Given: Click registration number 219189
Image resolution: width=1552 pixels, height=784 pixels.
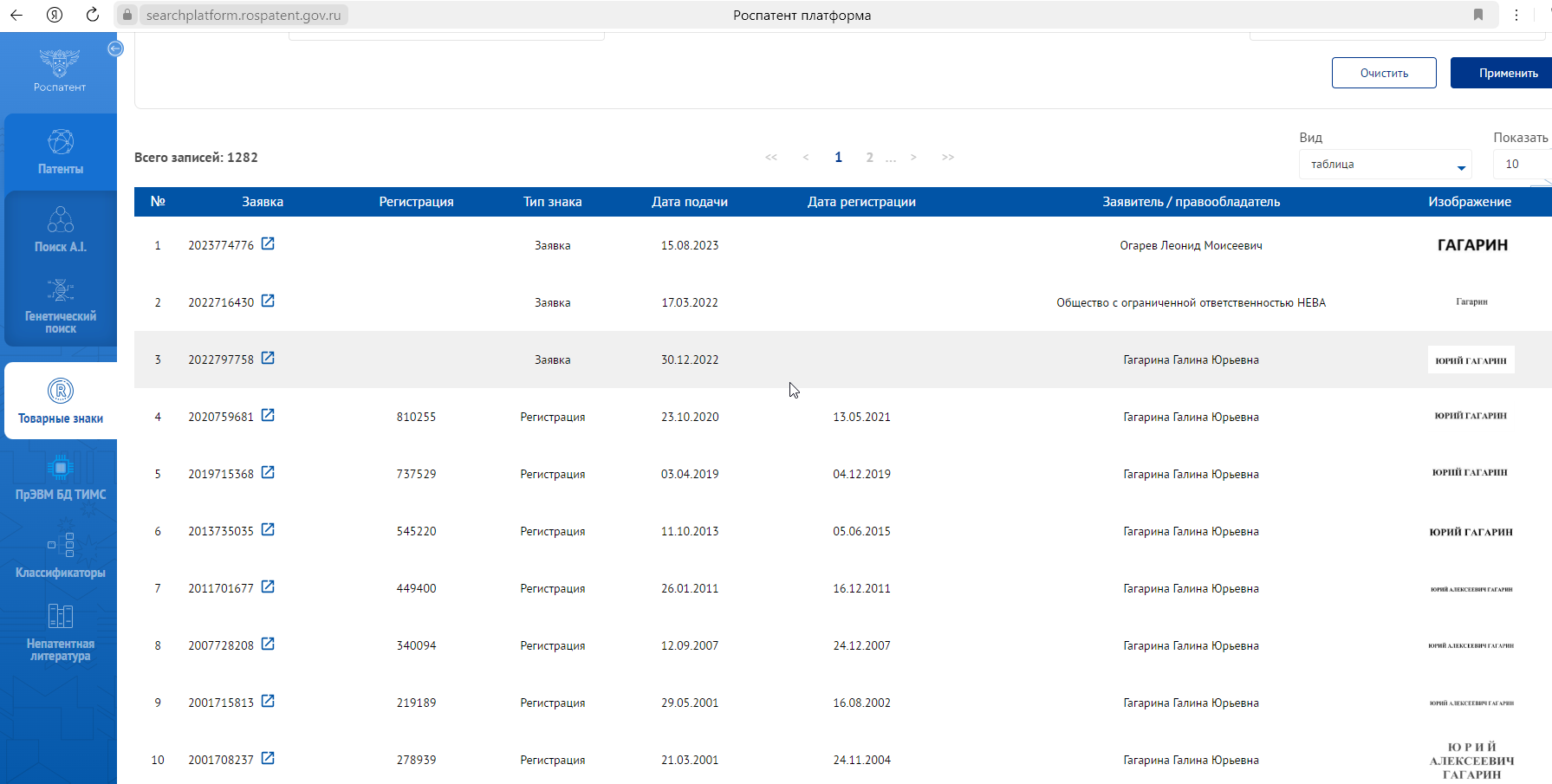Looking at the screenshot, I should 416,703.
